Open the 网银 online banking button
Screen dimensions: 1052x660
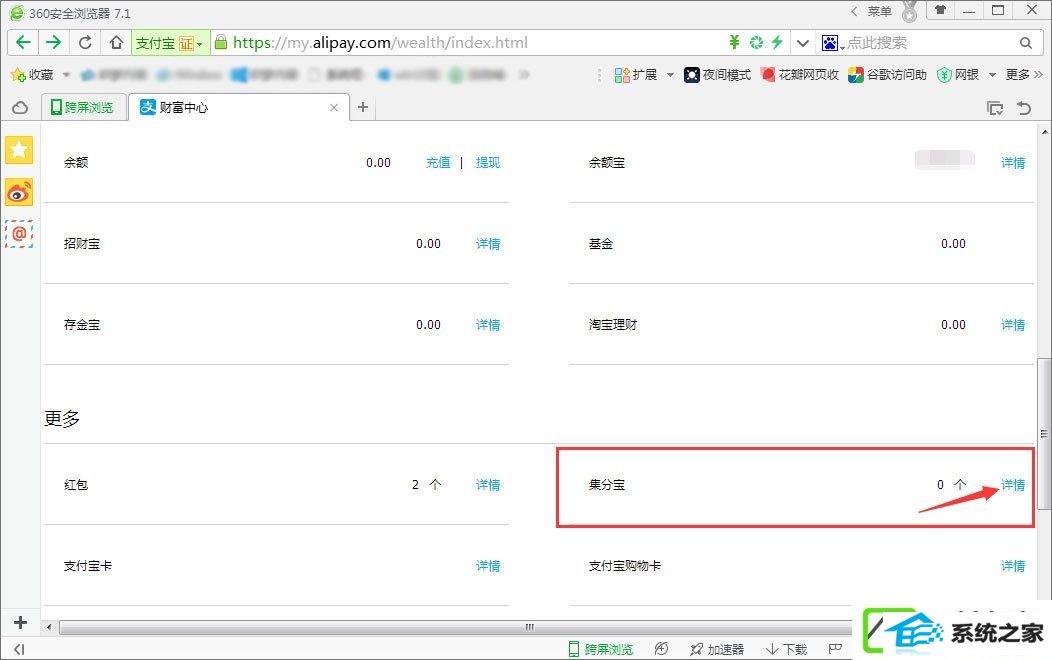point(958,74)
